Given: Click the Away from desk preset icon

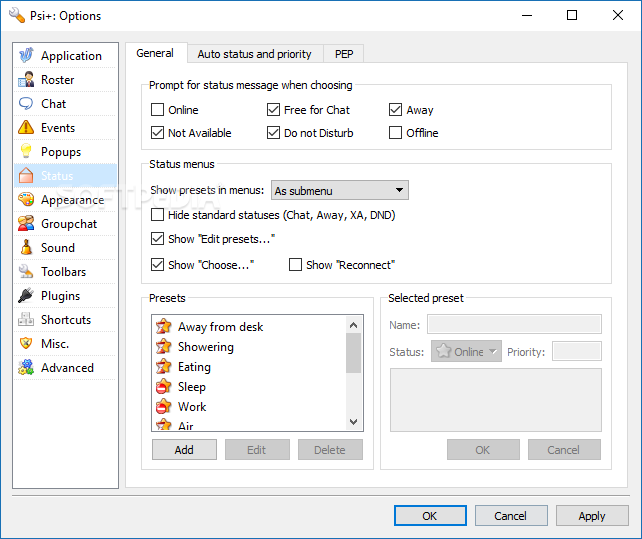Looking at the screenshot, I should [164, 327].
